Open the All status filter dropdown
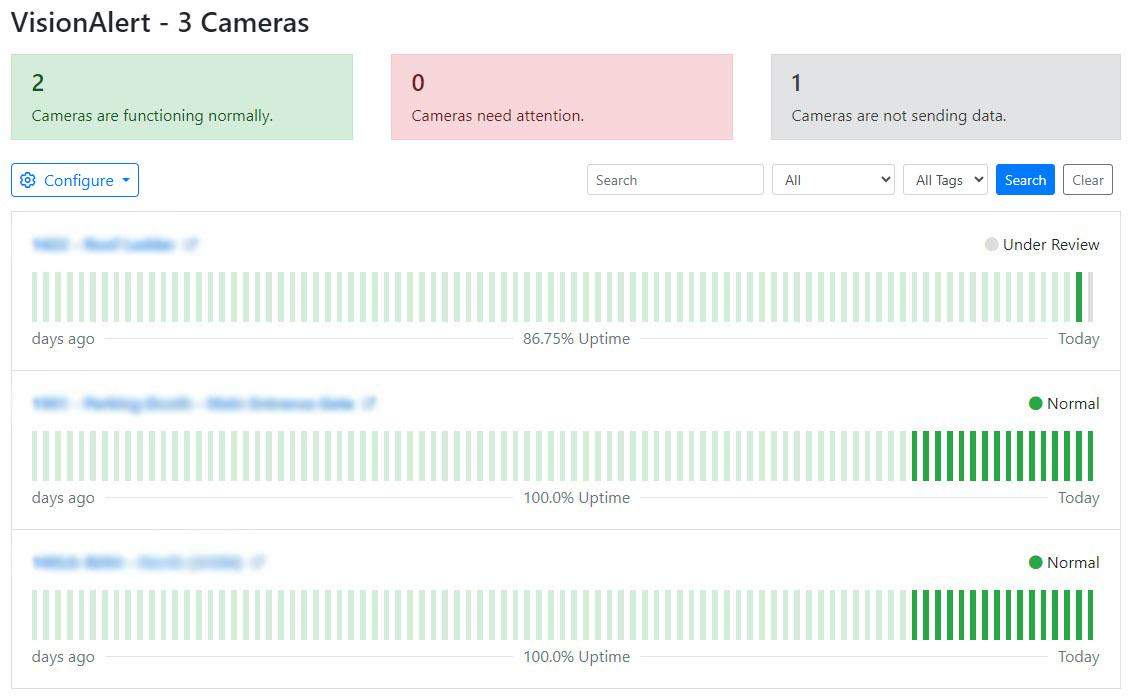Image resolution: width=1130 pixels, height=697 pixels. [x=833, y=180]
